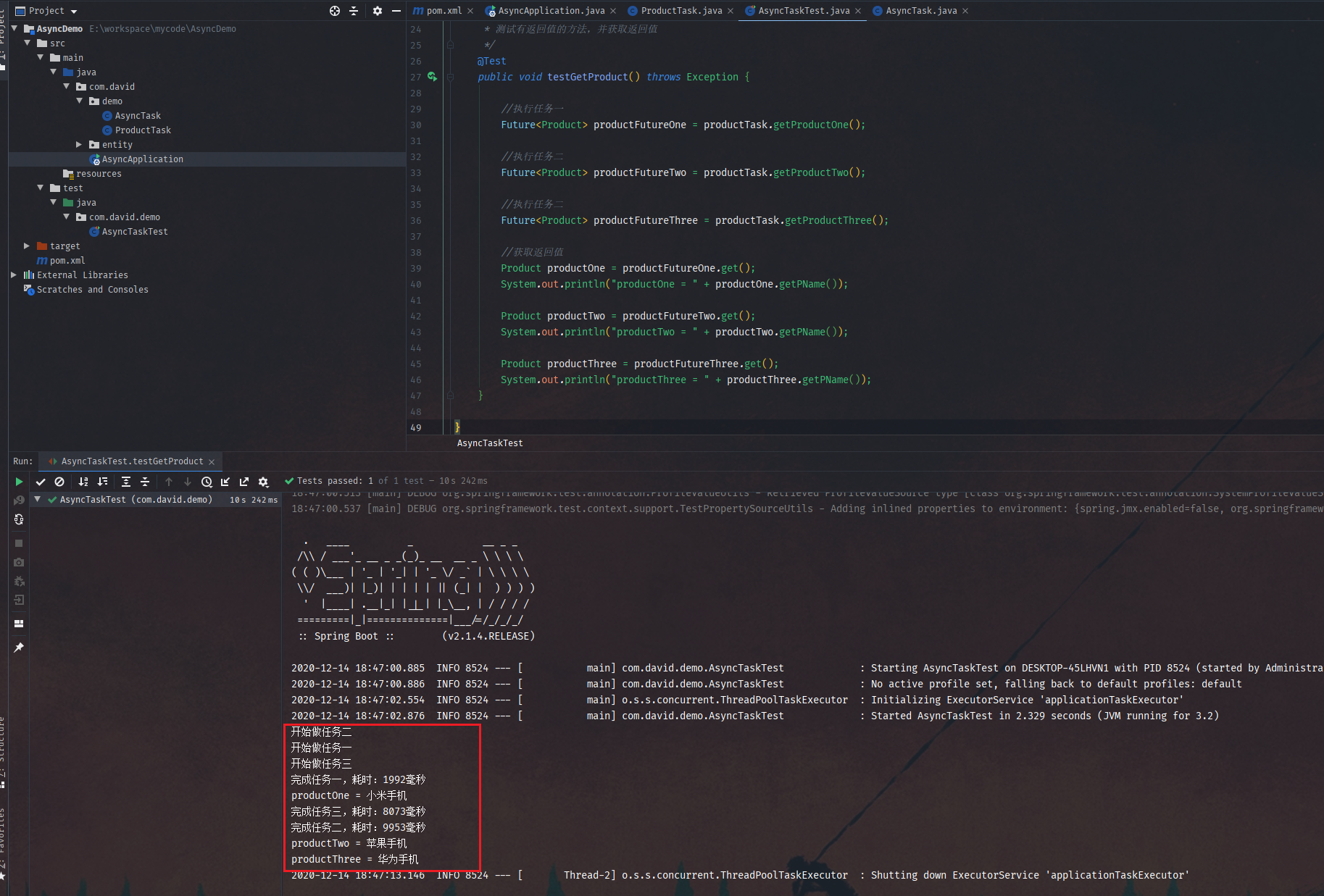This screenshot has height=896, width=1324.
Task: Restore layout icon in Run sidebar
Action: pos(19,624)
